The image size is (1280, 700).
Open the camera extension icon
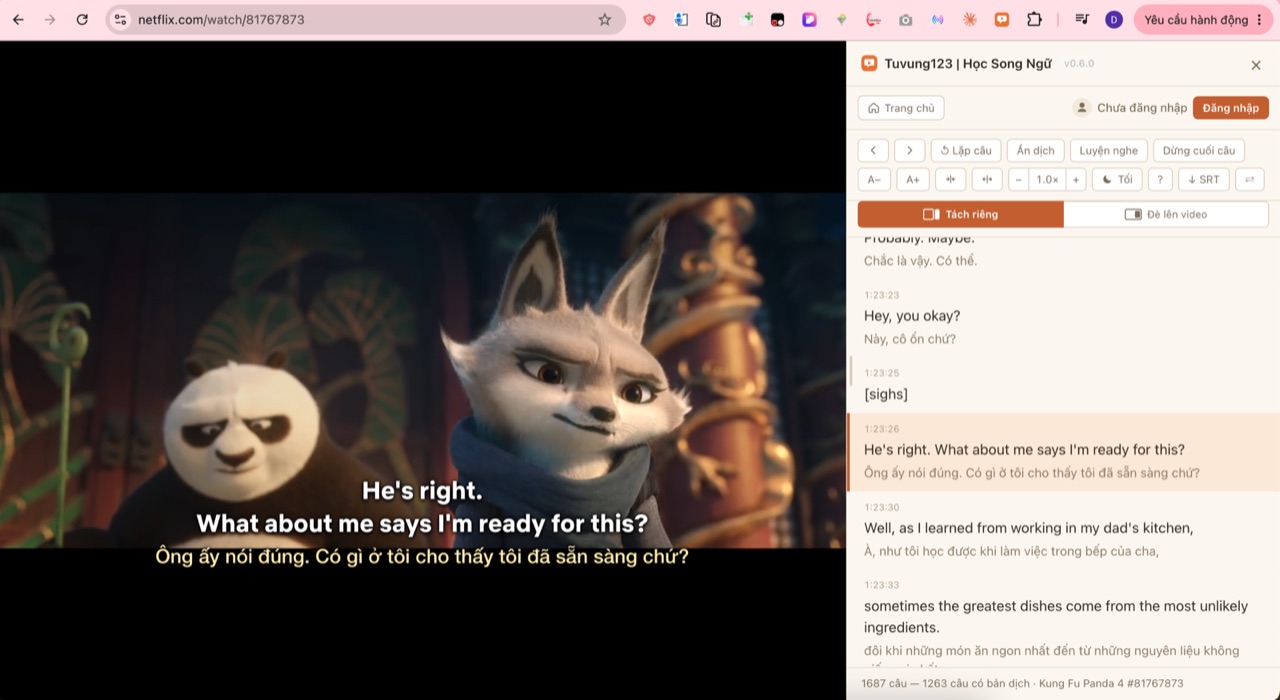[905, 19]
